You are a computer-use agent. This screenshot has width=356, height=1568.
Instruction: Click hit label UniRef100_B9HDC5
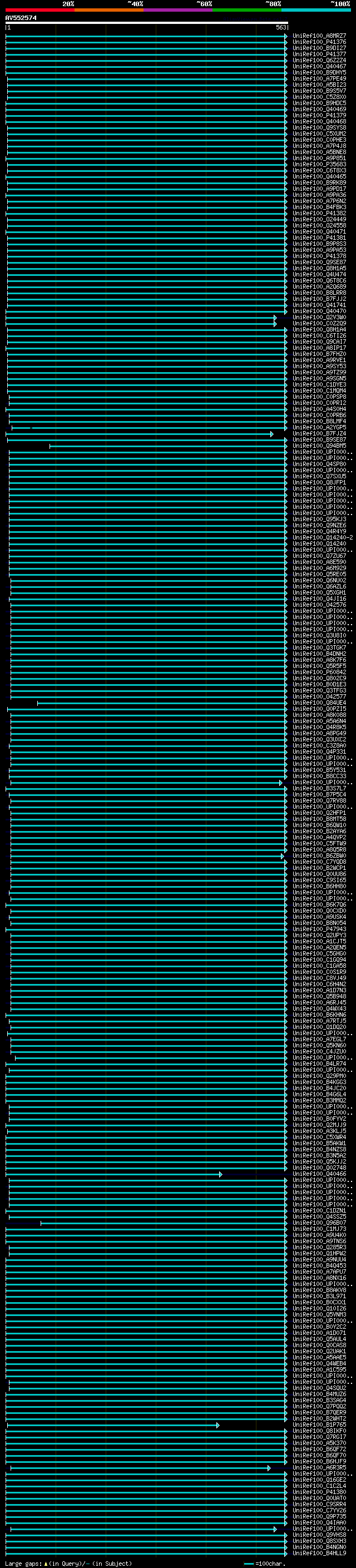[319, 103]
